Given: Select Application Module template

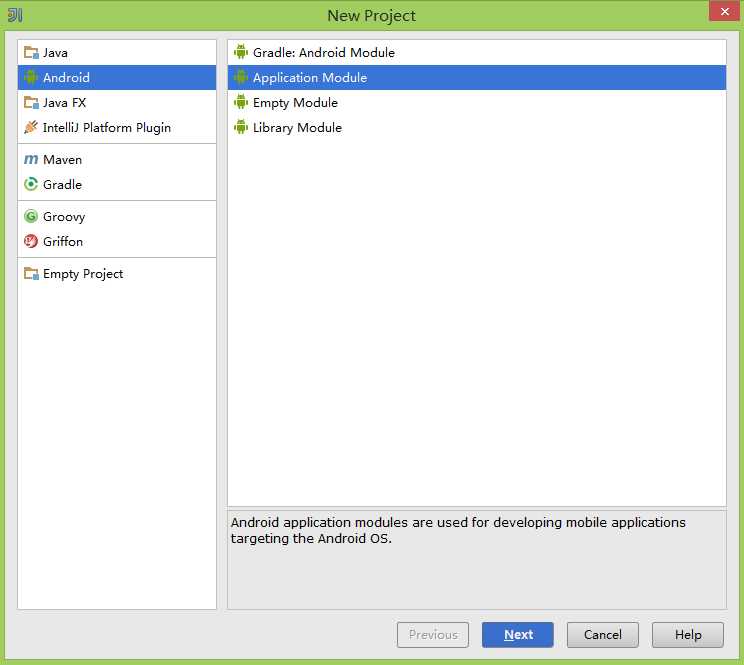Looking at the screenshot, I should point(477,77).
